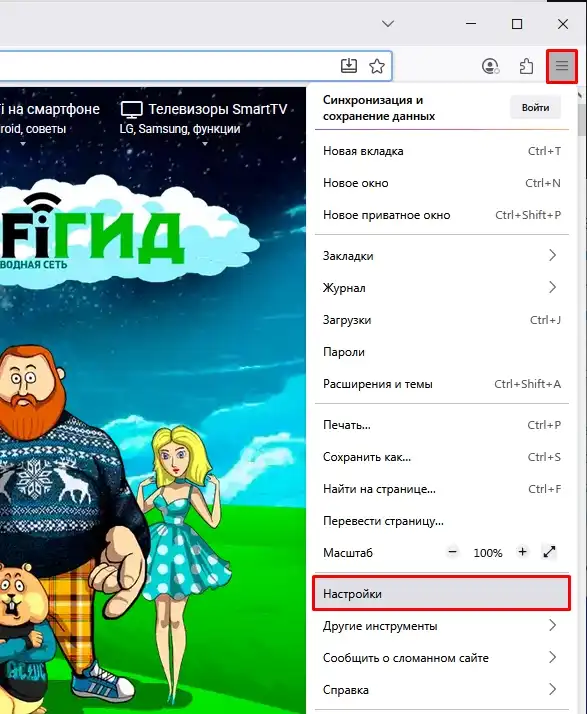Open the Firefox hamburger application menu
587x714 pixels.
(561, 66)
